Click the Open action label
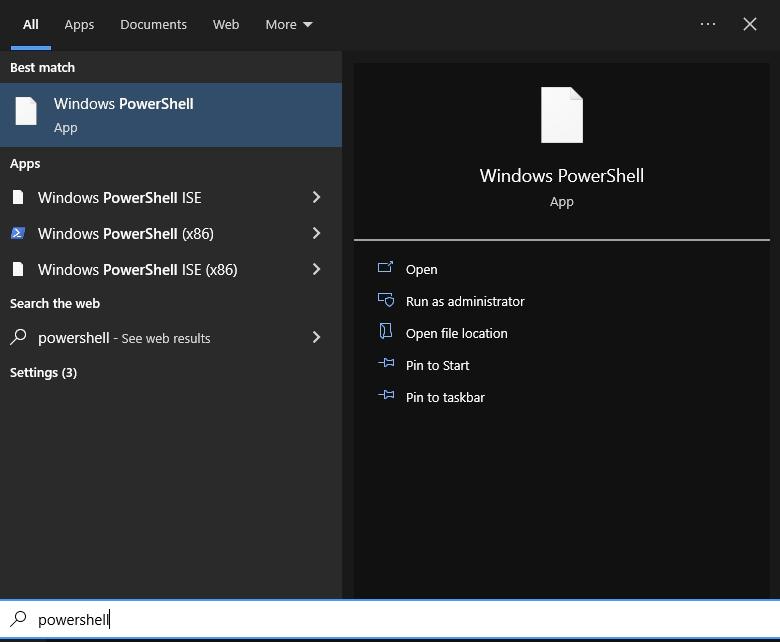 click(421, 269)
